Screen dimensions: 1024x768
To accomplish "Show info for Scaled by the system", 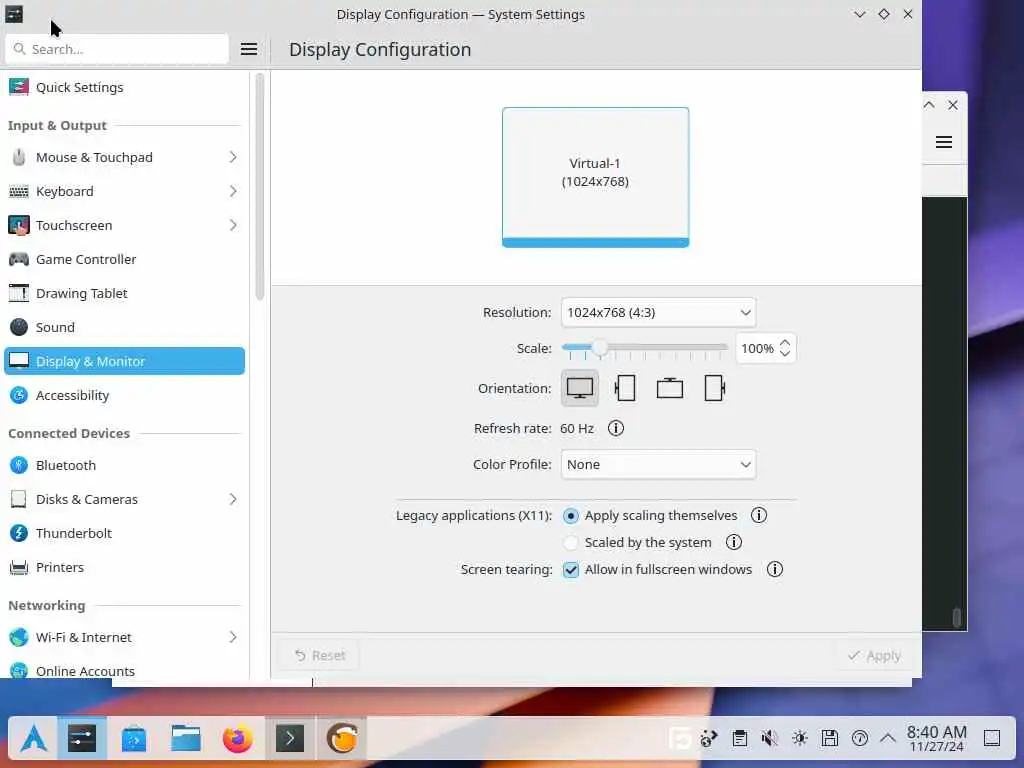I will (733, 542).
